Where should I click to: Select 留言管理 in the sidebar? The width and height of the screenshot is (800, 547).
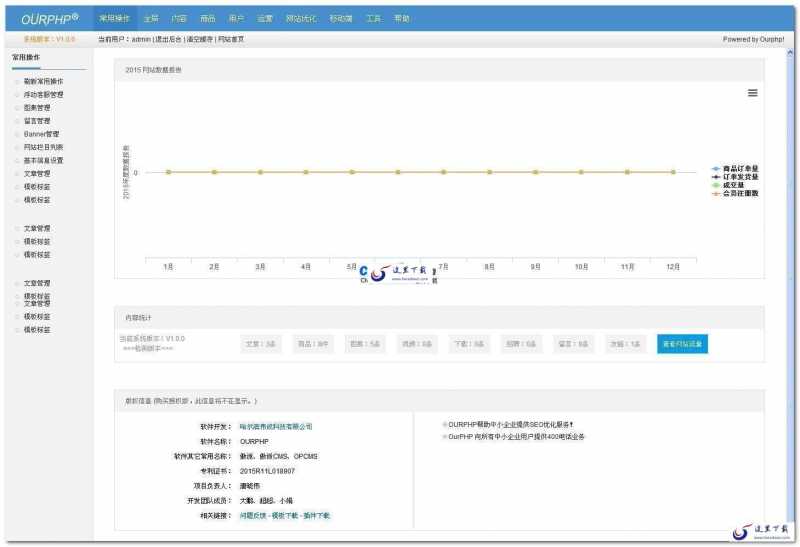point(37,121)
